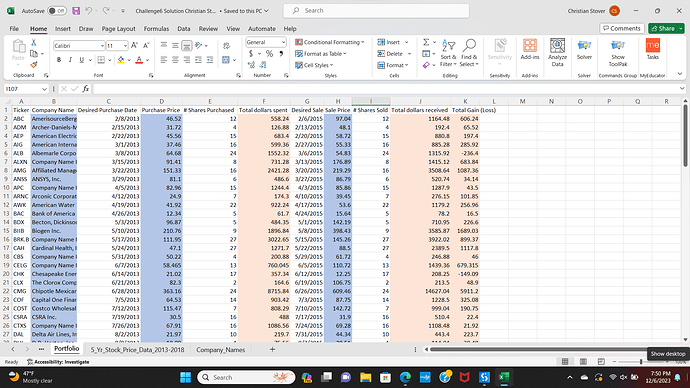Switch to Page Break Preview icon
The width and height of the screenshot is (690, 388).
601,362
